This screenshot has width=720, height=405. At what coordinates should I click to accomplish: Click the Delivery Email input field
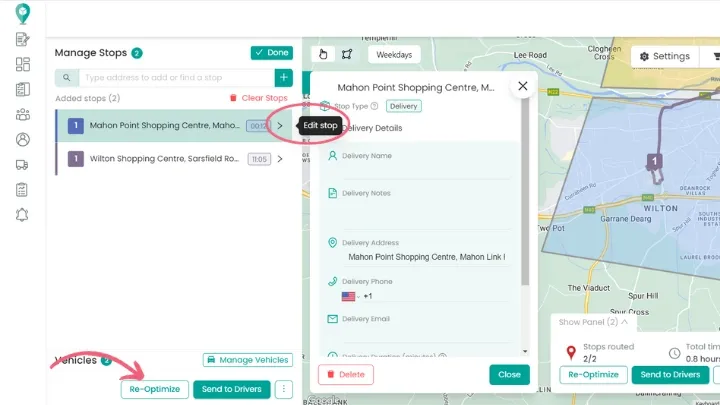pos(427,334)
